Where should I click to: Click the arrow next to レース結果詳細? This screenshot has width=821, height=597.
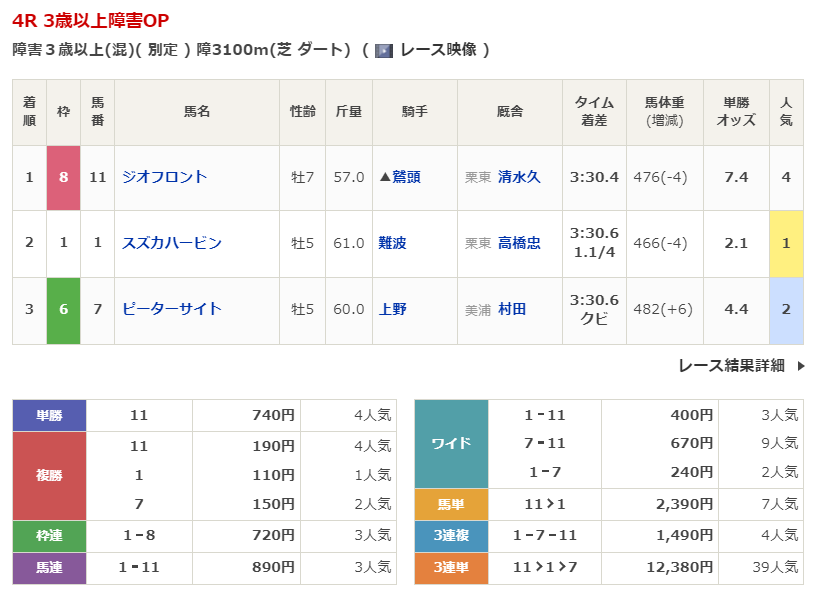coord(800,366)
